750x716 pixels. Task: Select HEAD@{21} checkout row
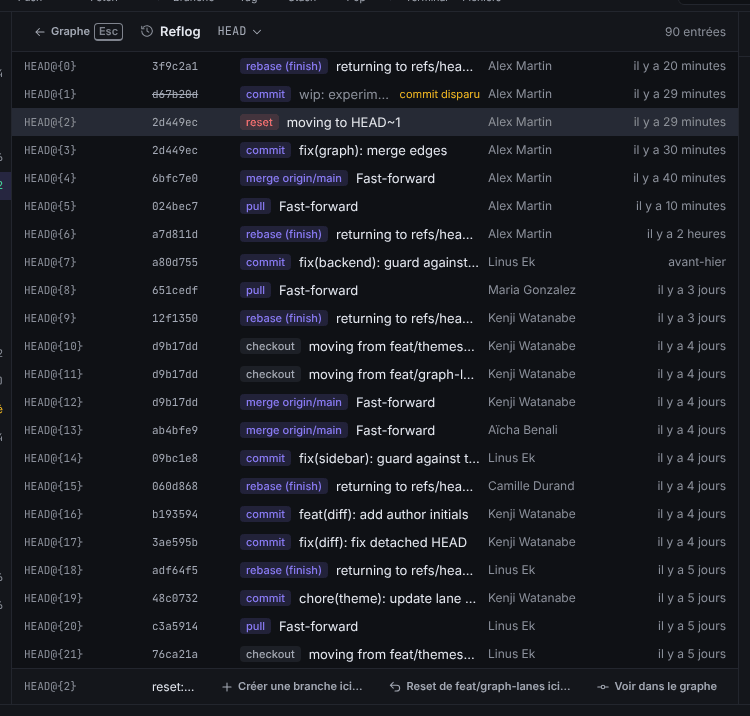(x=375, y=654)
